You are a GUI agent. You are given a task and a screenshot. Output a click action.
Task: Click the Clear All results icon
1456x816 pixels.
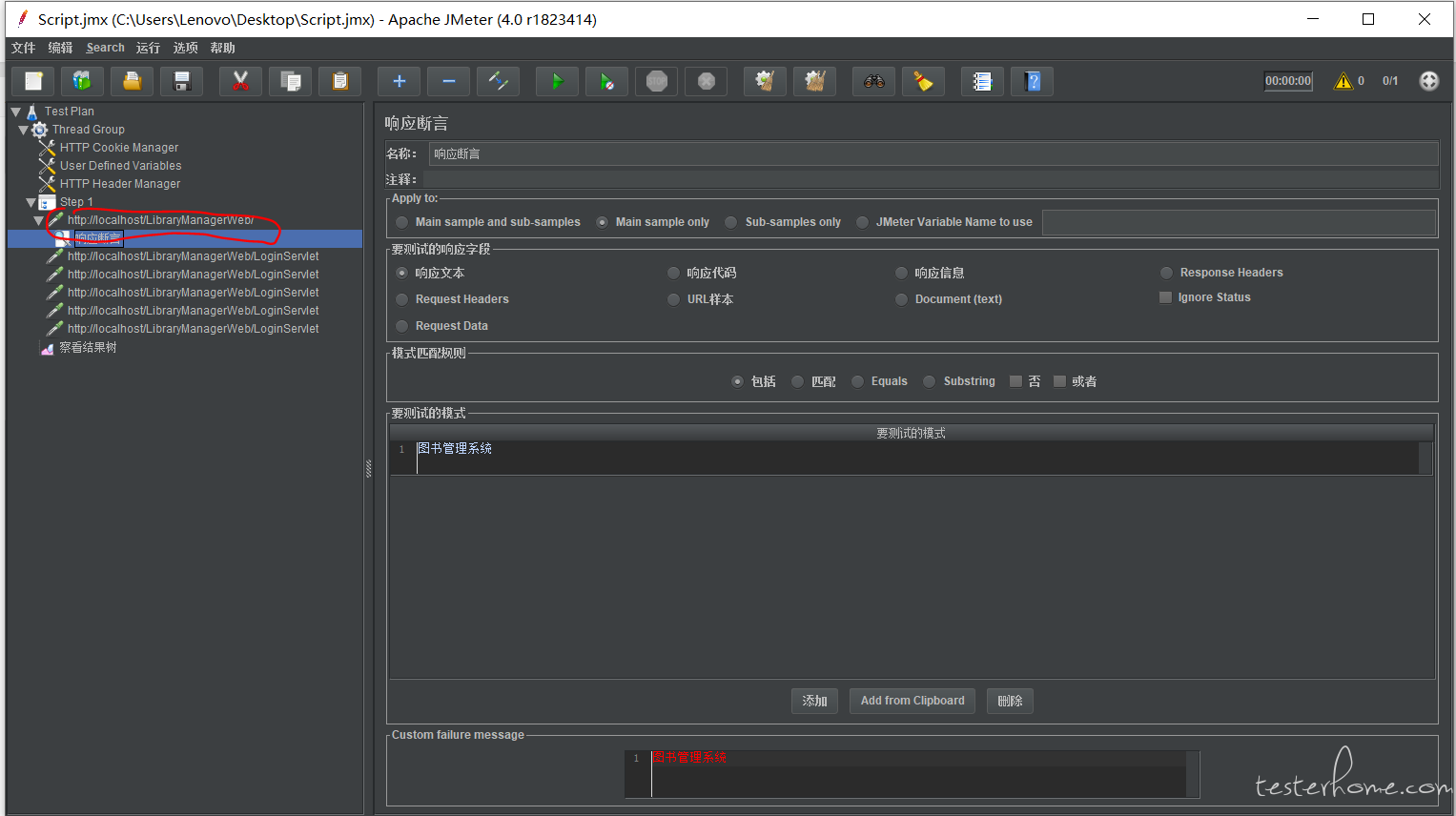point(815,81)
